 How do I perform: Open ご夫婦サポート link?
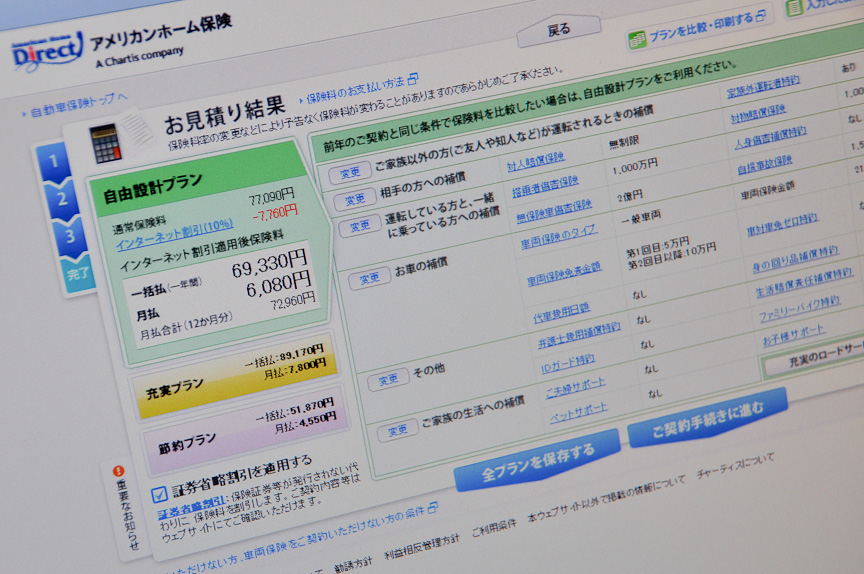pos(575,388)
